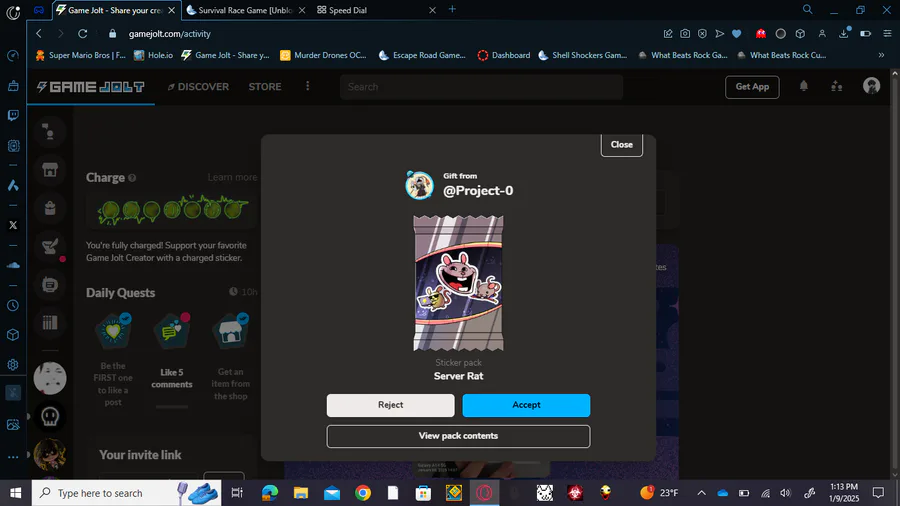Open Google Chrome from taskbar

click(x=363, y=493)
